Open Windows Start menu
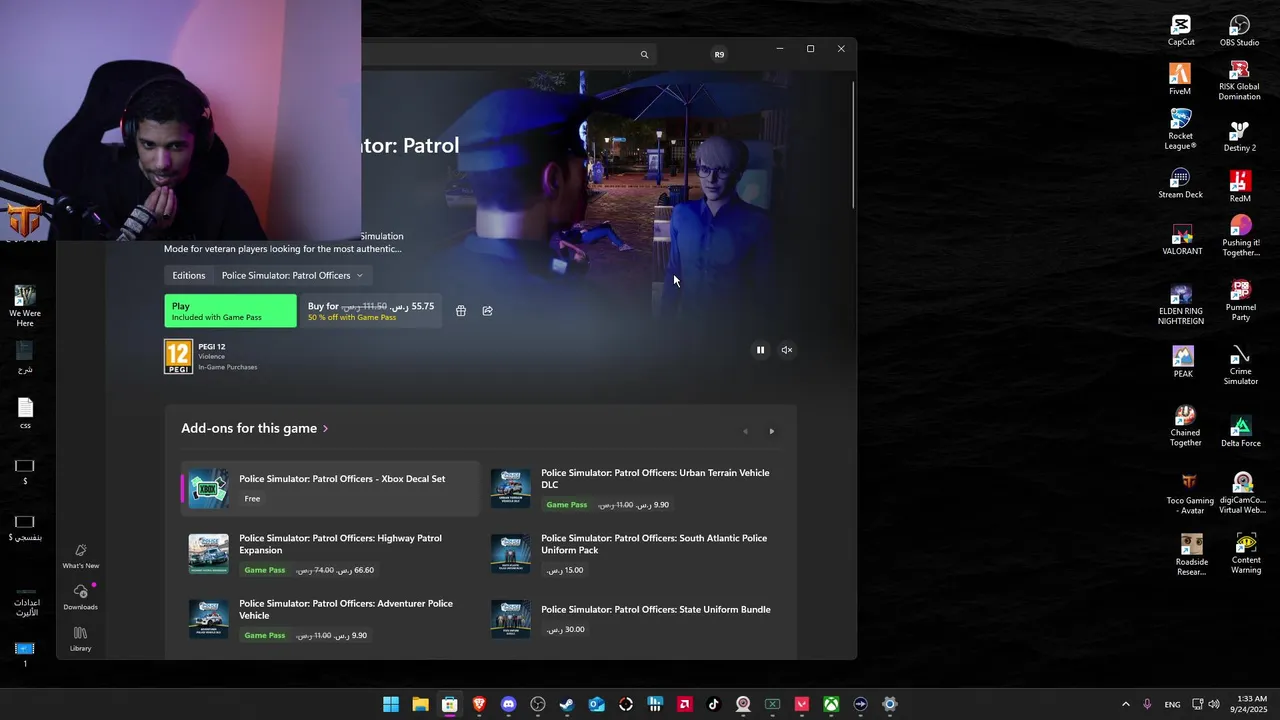 (391, 704)
